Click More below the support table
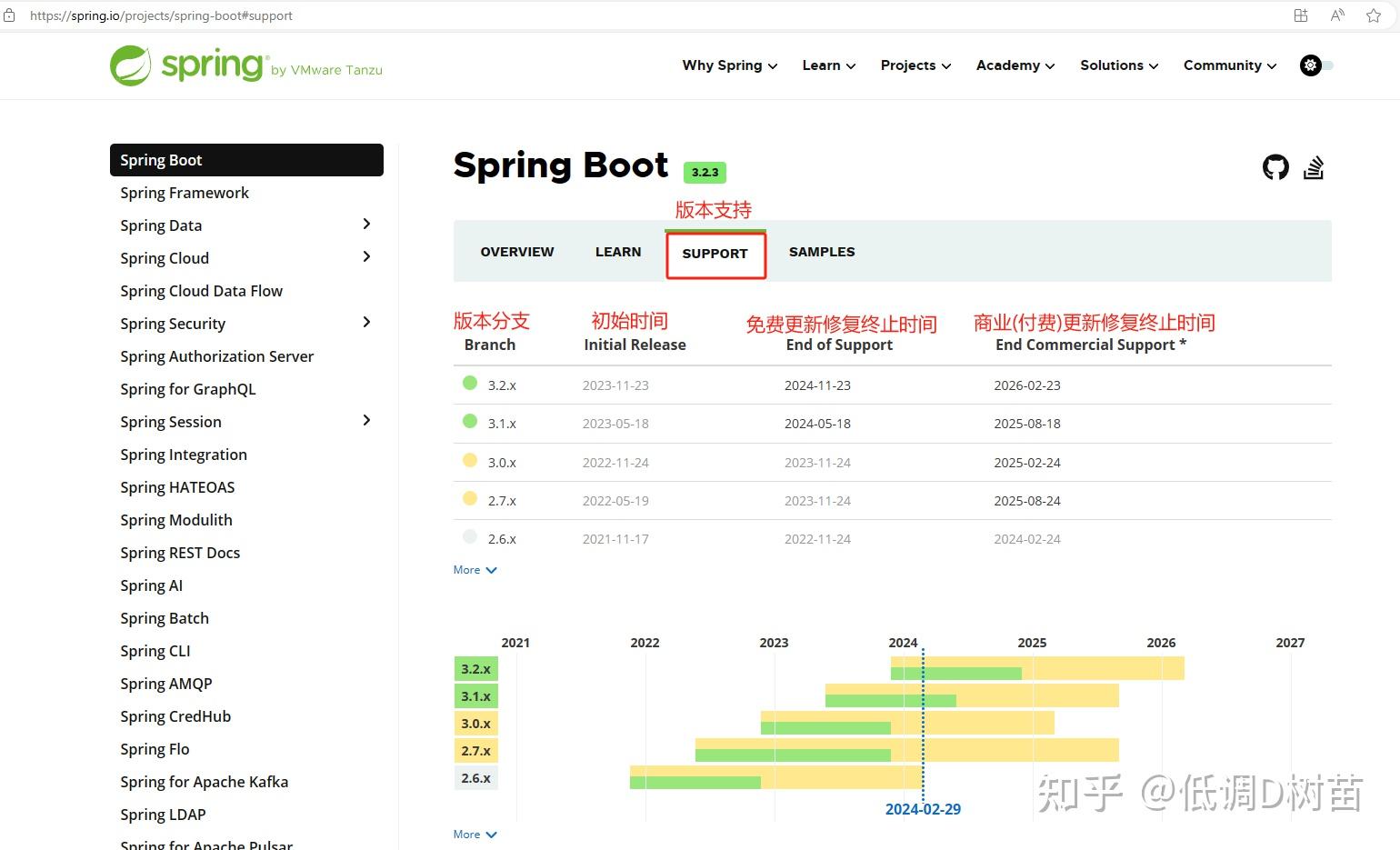Viewport: 1400px width, 850px height. click(474, 569)
